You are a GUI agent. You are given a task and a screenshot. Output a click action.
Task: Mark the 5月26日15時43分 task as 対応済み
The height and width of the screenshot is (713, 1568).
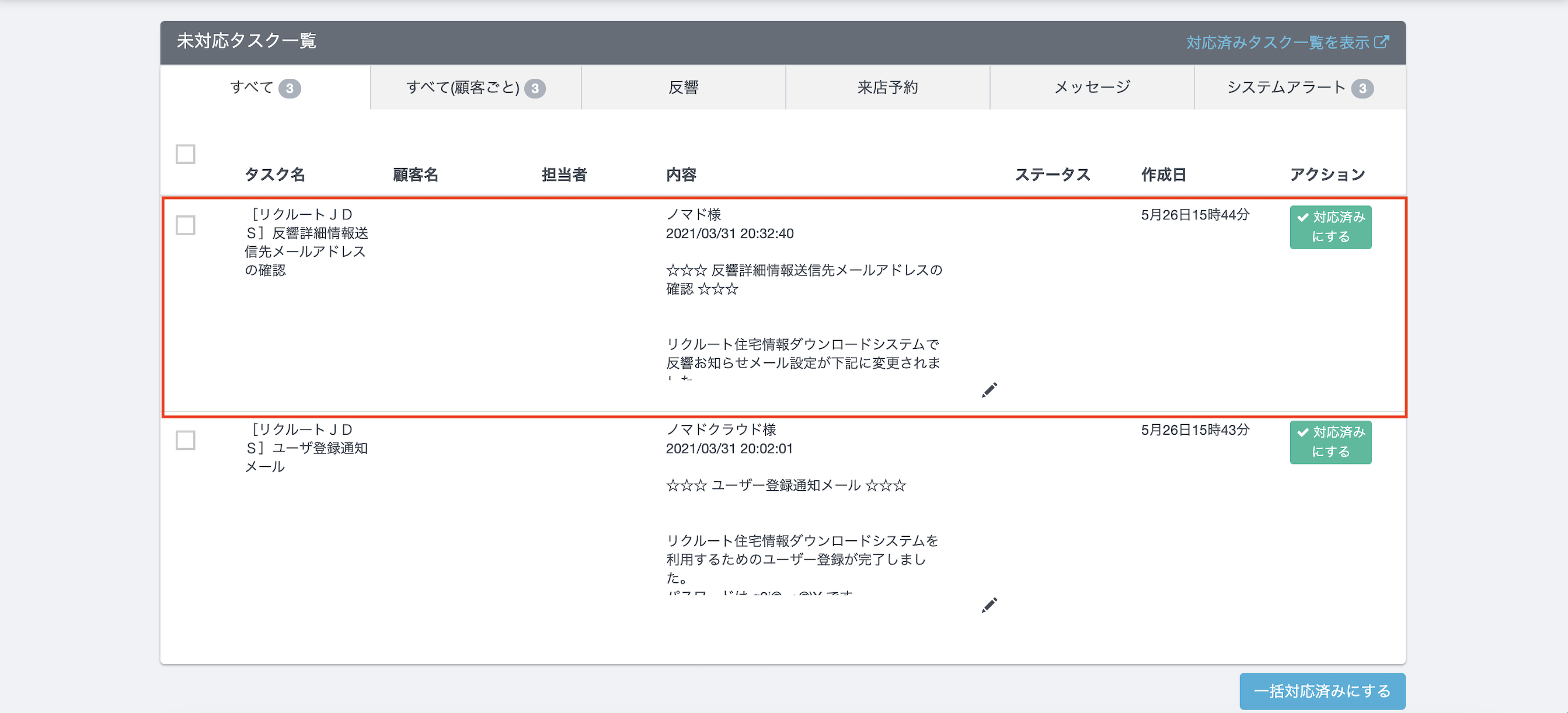(1330, 442)
